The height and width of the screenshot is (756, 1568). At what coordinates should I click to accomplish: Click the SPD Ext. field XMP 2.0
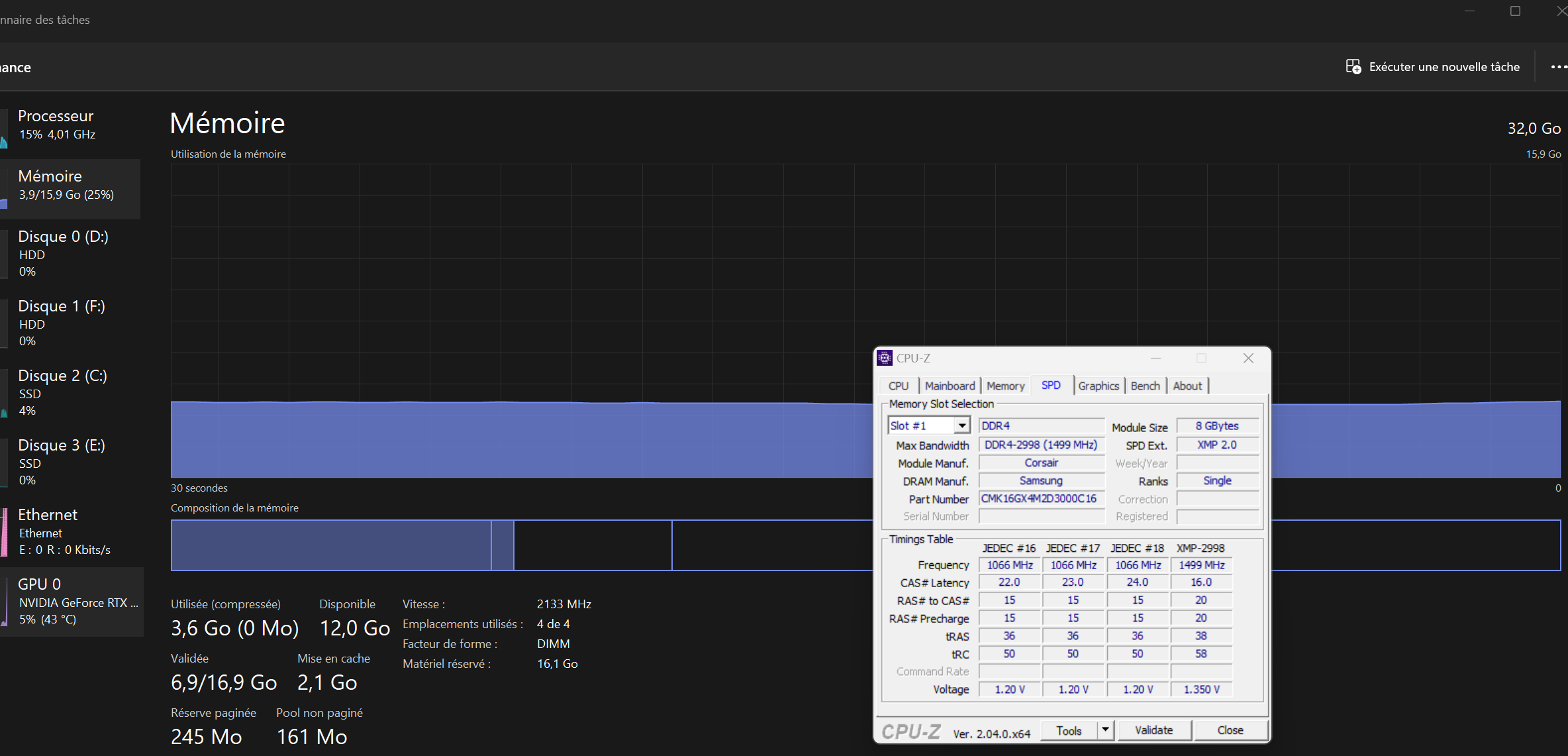click(x=1217, y=445)
